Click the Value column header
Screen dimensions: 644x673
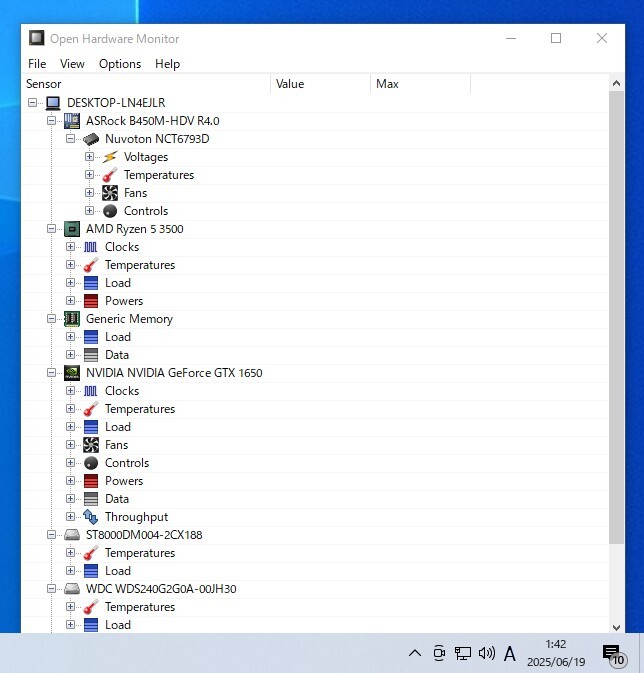click(x=320, y=84)
